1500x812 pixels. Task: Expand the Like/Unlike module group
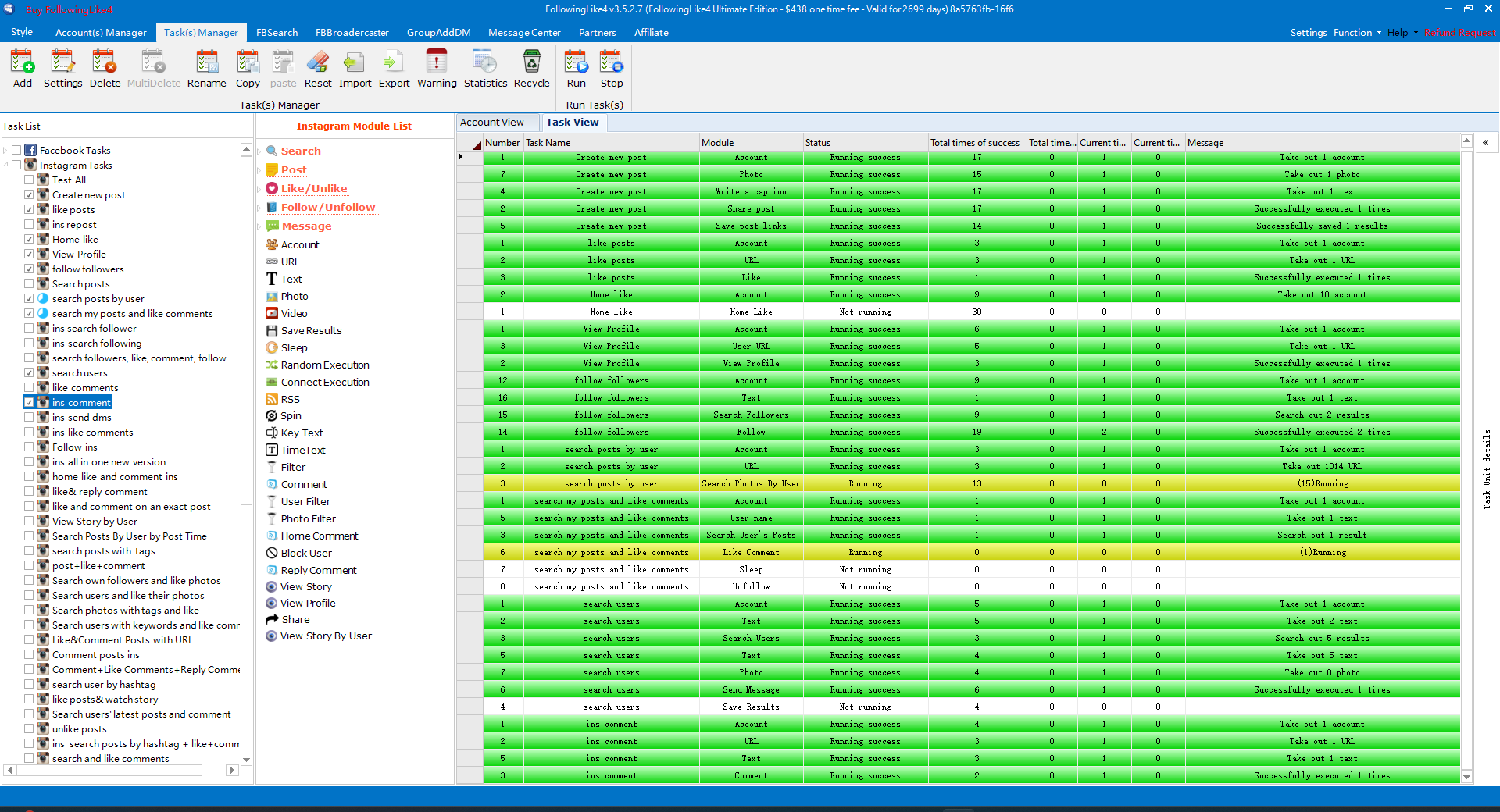pyautogui.click(x=259, y=188)
